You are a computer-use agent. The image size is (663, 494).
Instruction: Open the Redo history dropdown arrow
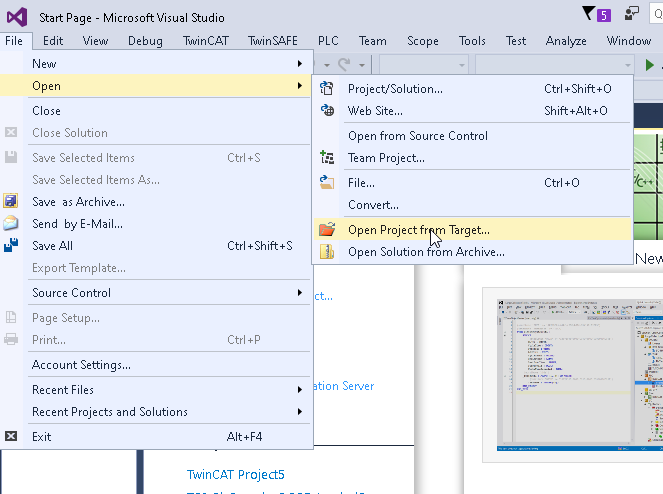point(362,65)
